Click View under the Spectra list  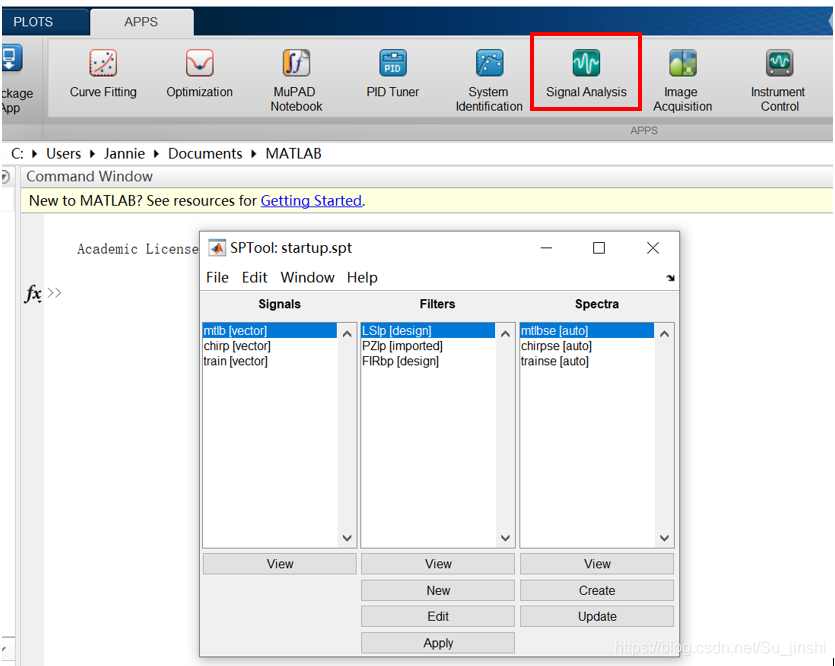pos(597,564)
